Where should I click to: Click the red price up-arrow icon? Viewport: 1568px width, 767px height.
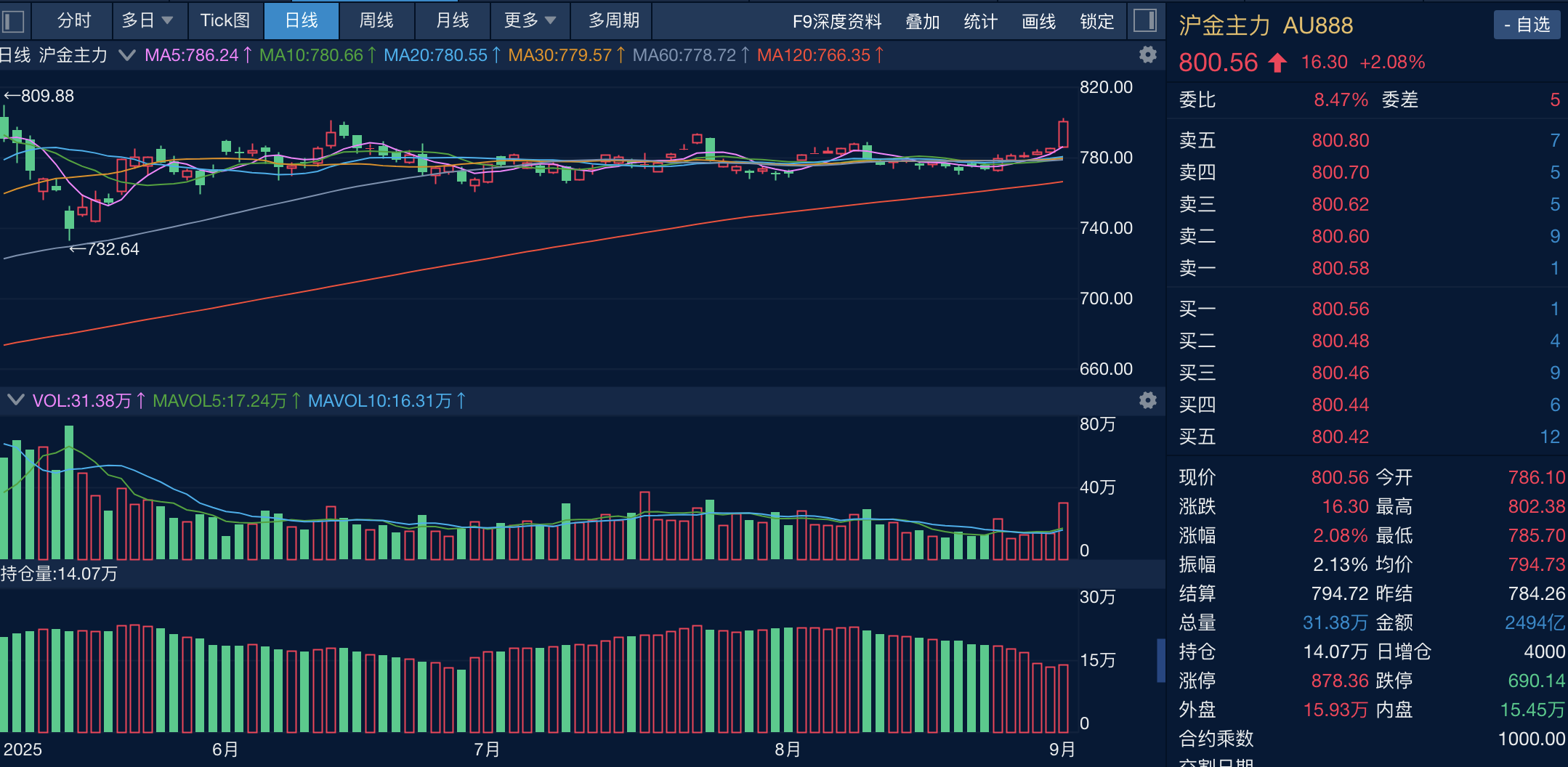click(1277, 63)
